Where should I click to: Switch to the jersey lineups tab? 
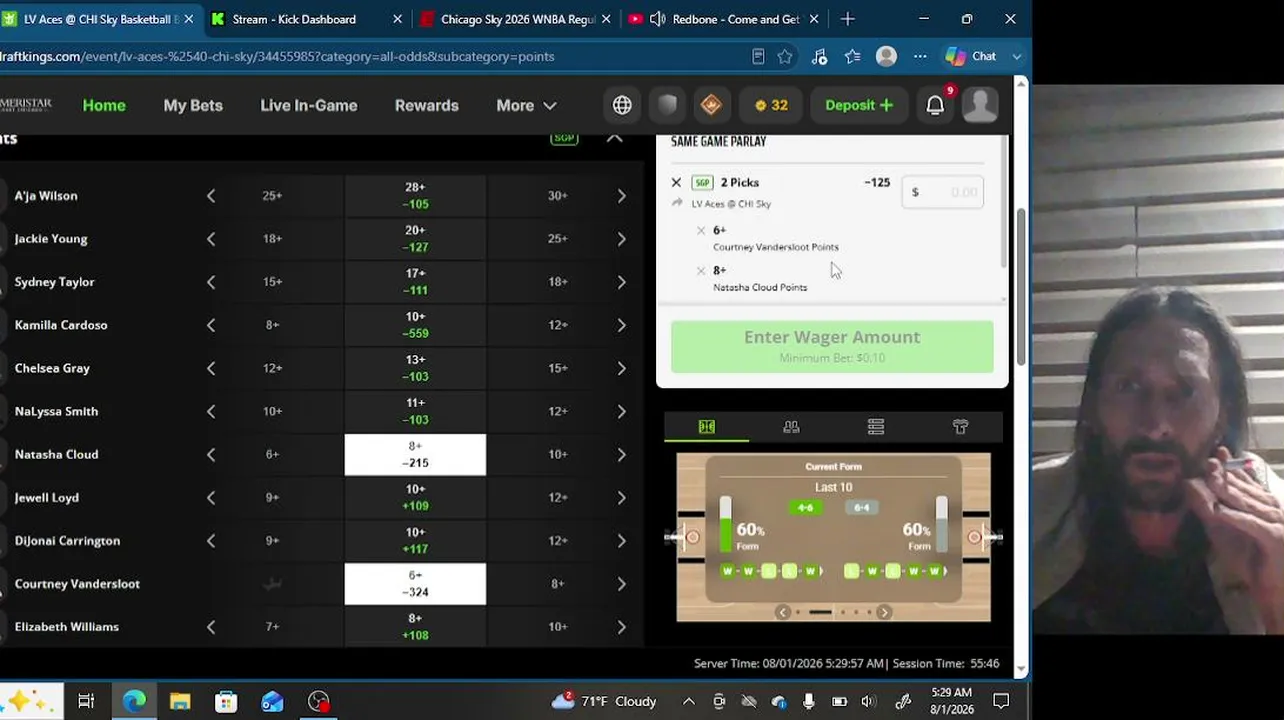click(x=960, y=427)
